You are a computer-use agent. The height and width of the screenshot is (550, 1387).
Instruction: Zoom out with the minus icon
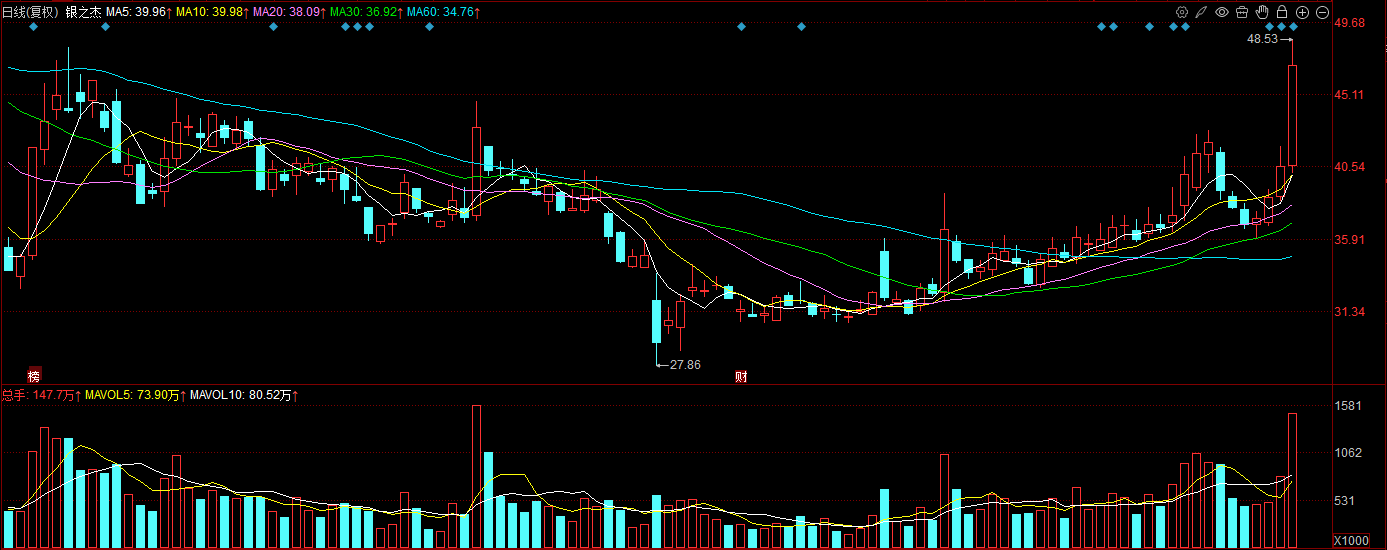coord(1322,12)
